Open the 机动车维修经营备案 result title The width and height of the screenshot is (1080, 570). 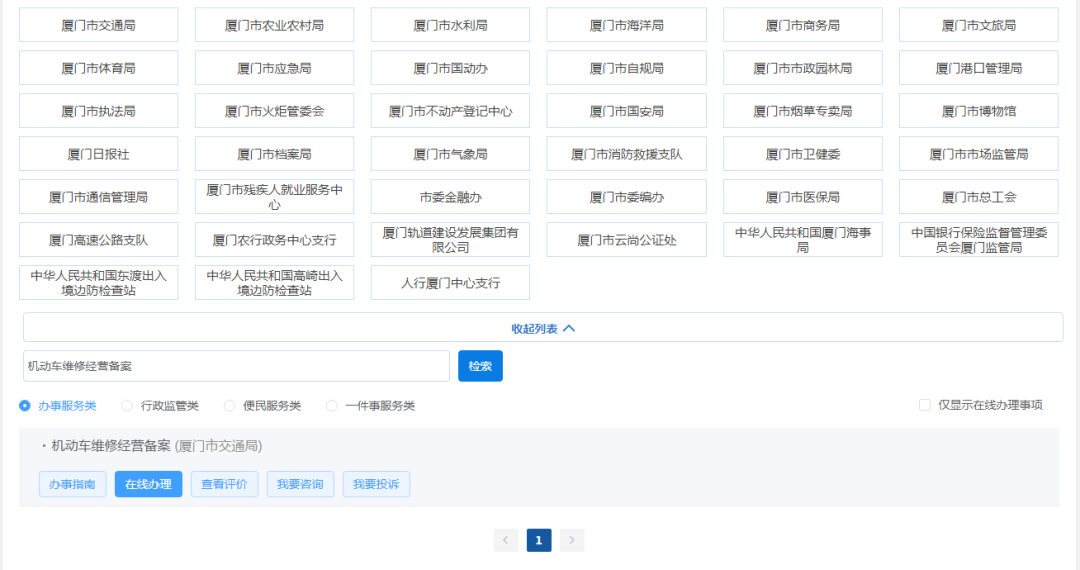111,446
